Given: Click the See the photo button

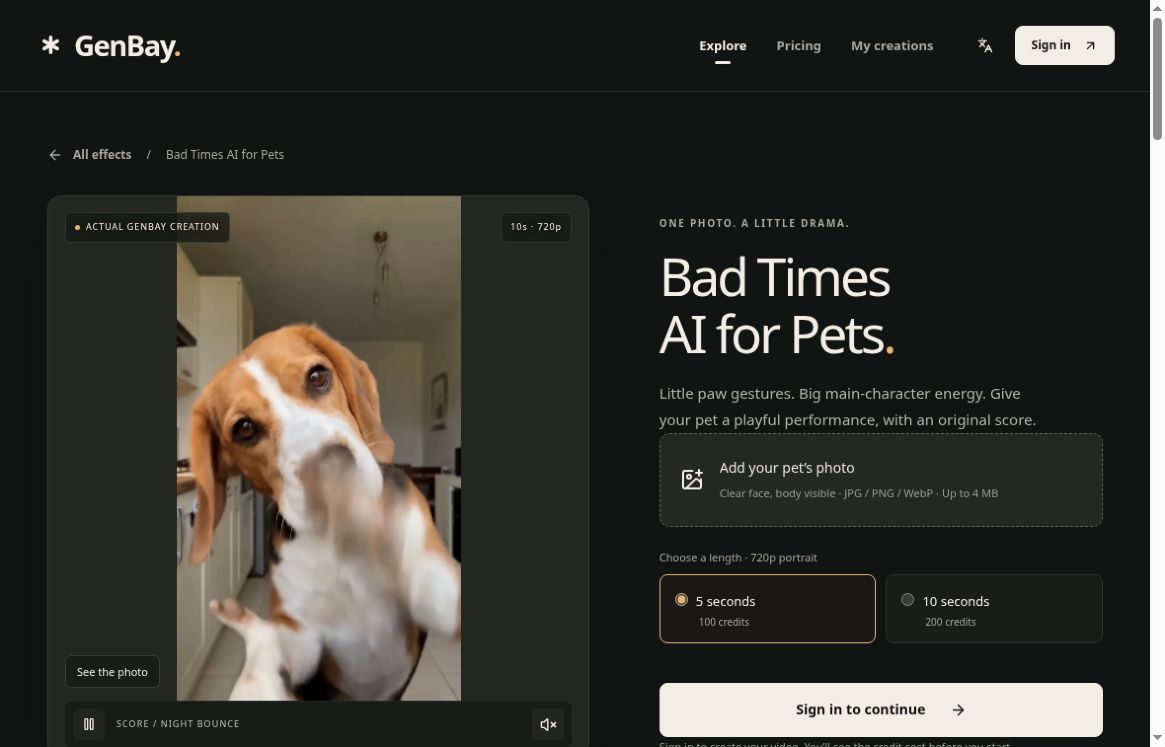Looking at the screenshot, I should (x=112, y=672).
